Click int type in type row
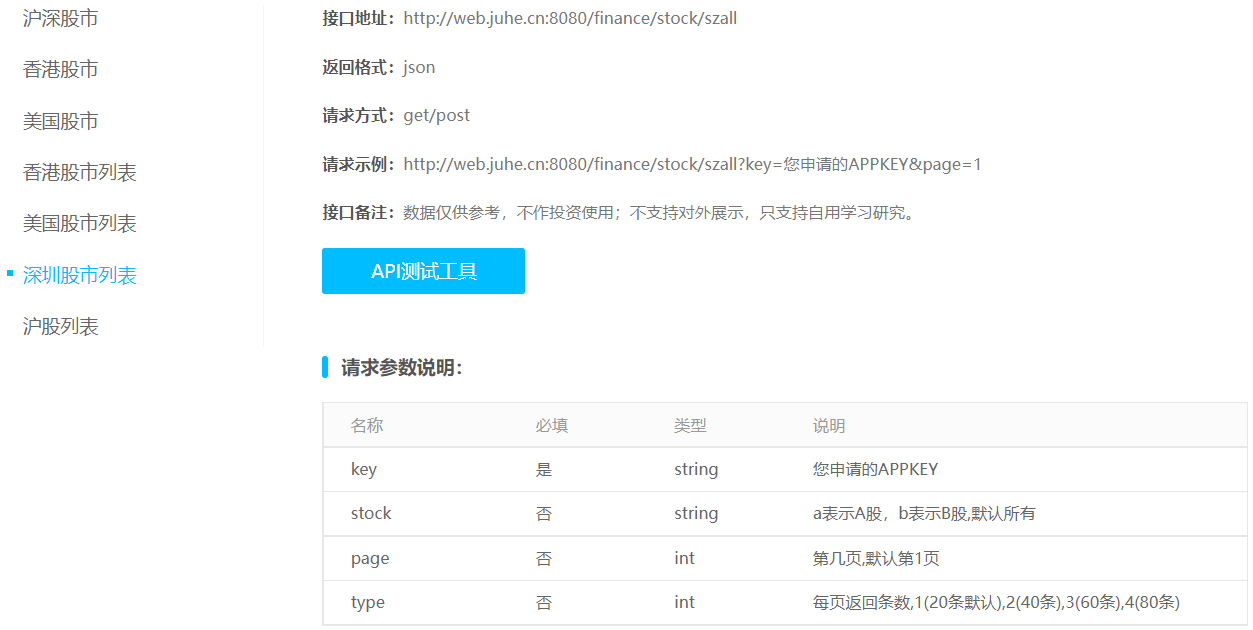This screenshot has height=630, width=1253. [684, 602]
